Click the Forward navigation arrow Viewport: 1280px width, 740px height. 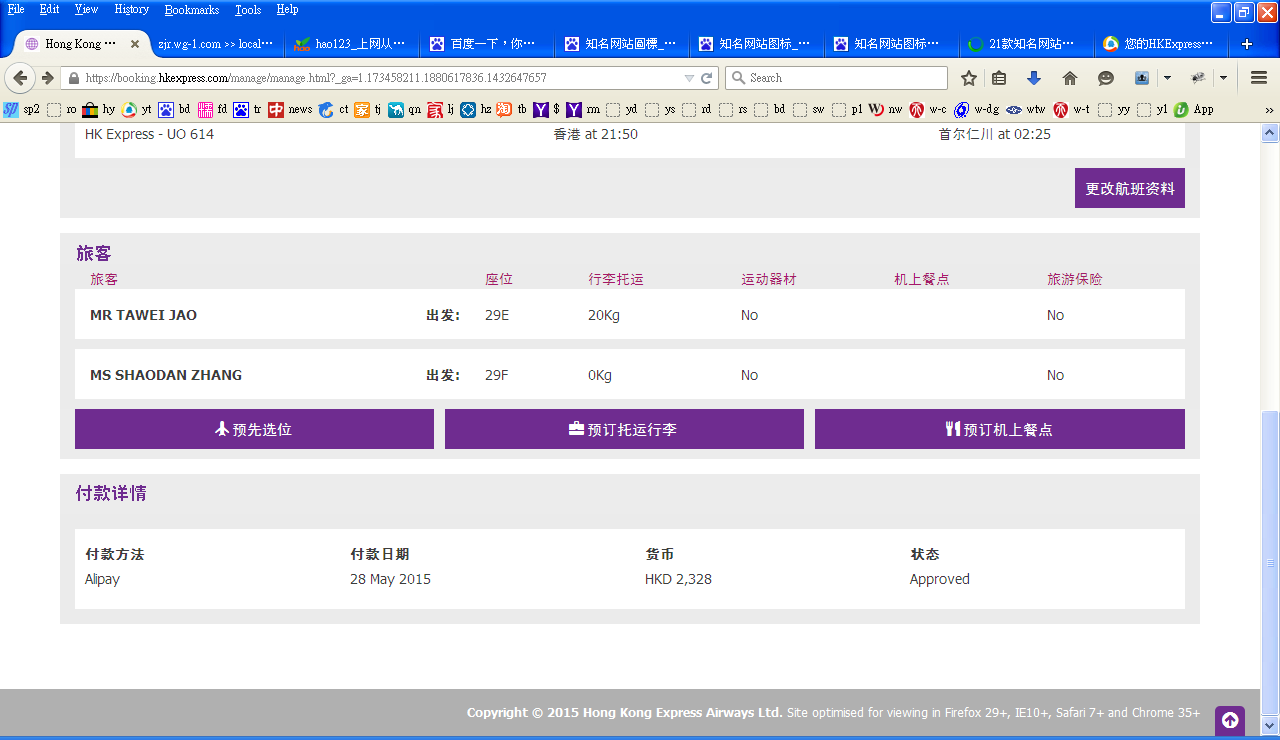(x=47, y=78)
